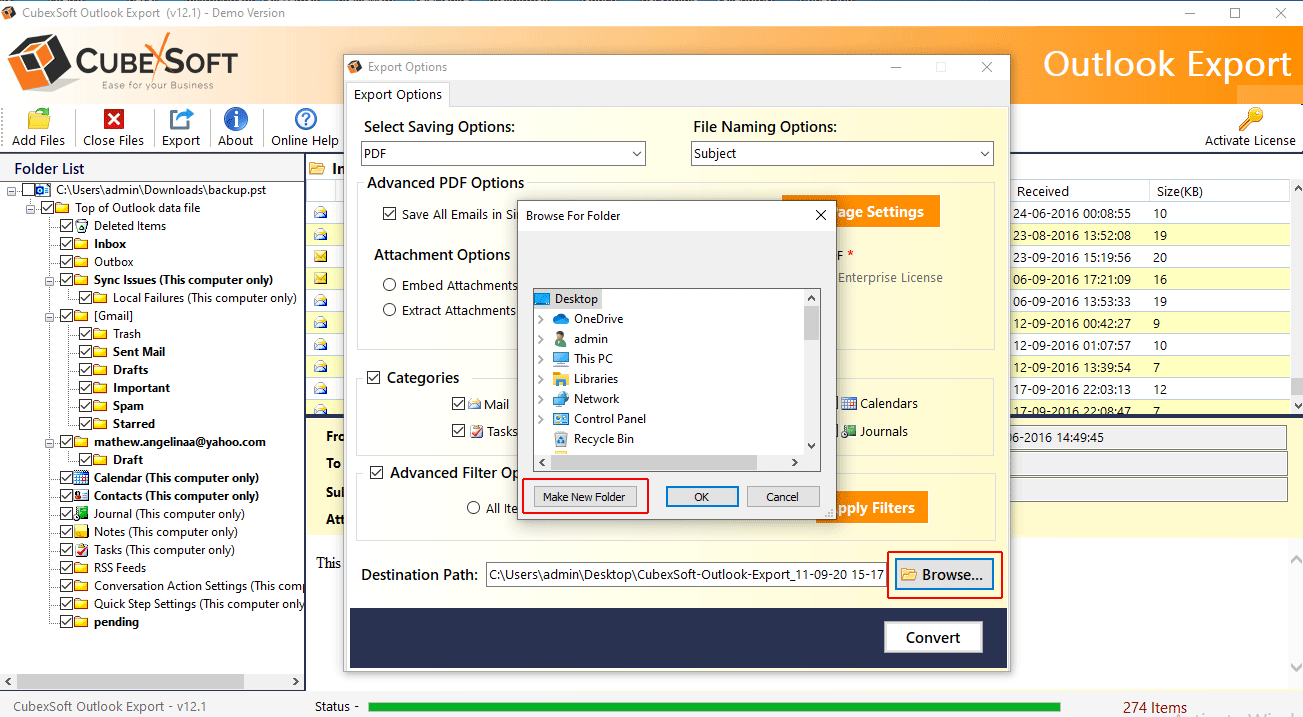Viewport: 1303px width, 717px height.
Task: Open the Export toolbar icon
Action: pyautogui.click(x=181, y=119)
